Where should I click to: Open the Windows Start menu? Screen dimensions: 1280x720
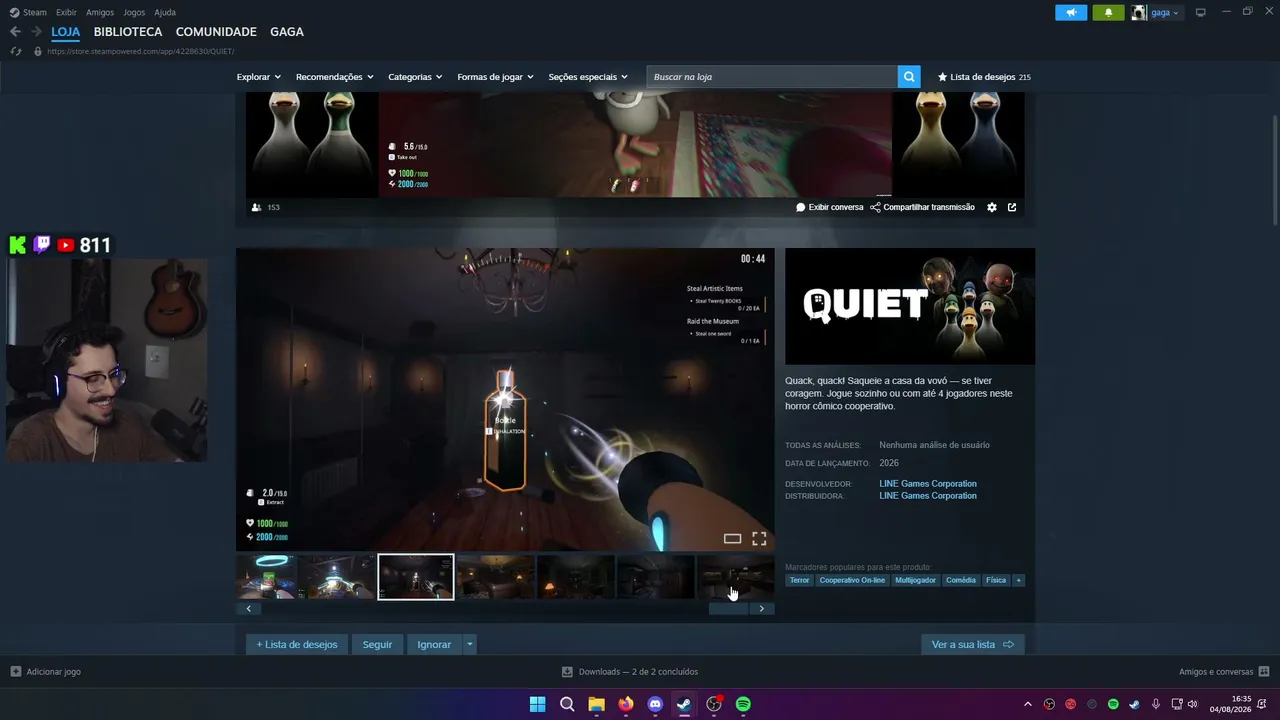537,704
